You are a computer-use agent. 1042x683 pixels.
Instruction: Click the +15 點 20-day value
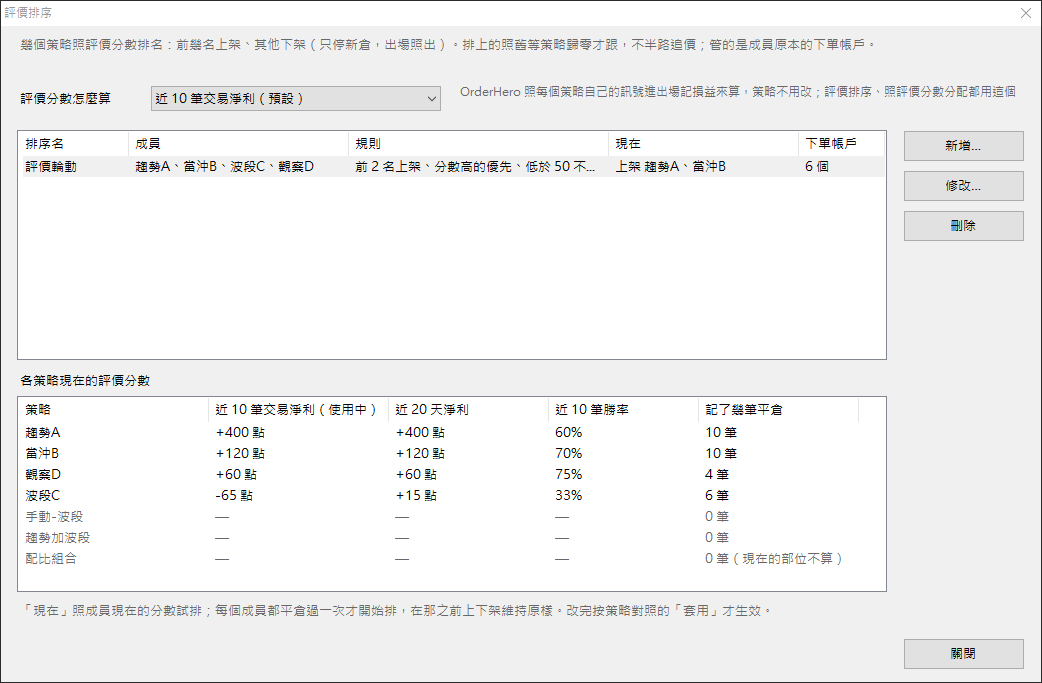click(x=416, y=496)
